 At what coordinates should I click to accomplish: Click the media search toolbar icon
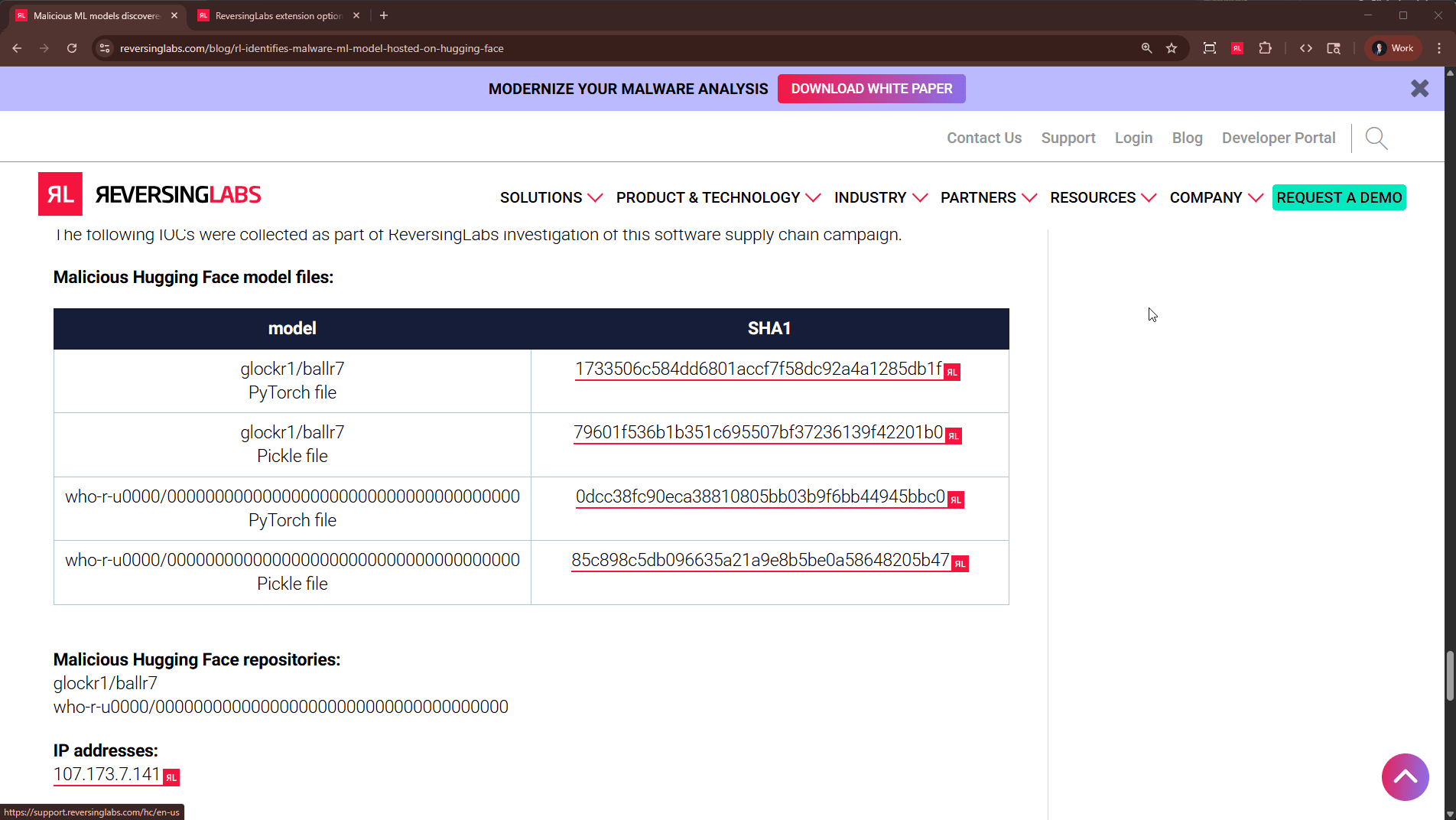(1334, 48)
